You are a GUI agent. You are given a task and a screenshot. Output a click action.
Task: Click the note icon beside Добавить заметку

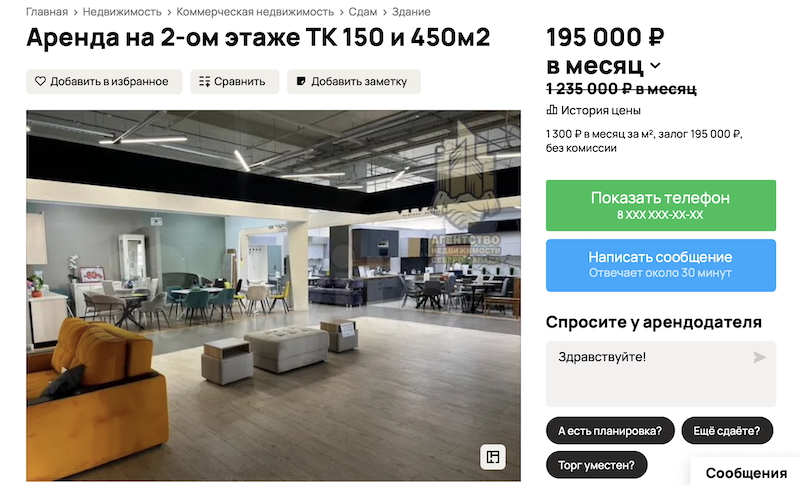pos(301,81)
